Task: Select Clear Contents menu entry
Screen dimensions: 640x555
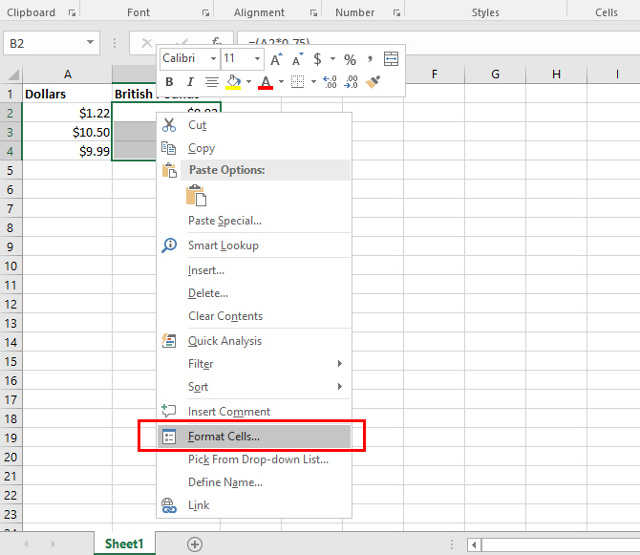Action: point(254,316)
